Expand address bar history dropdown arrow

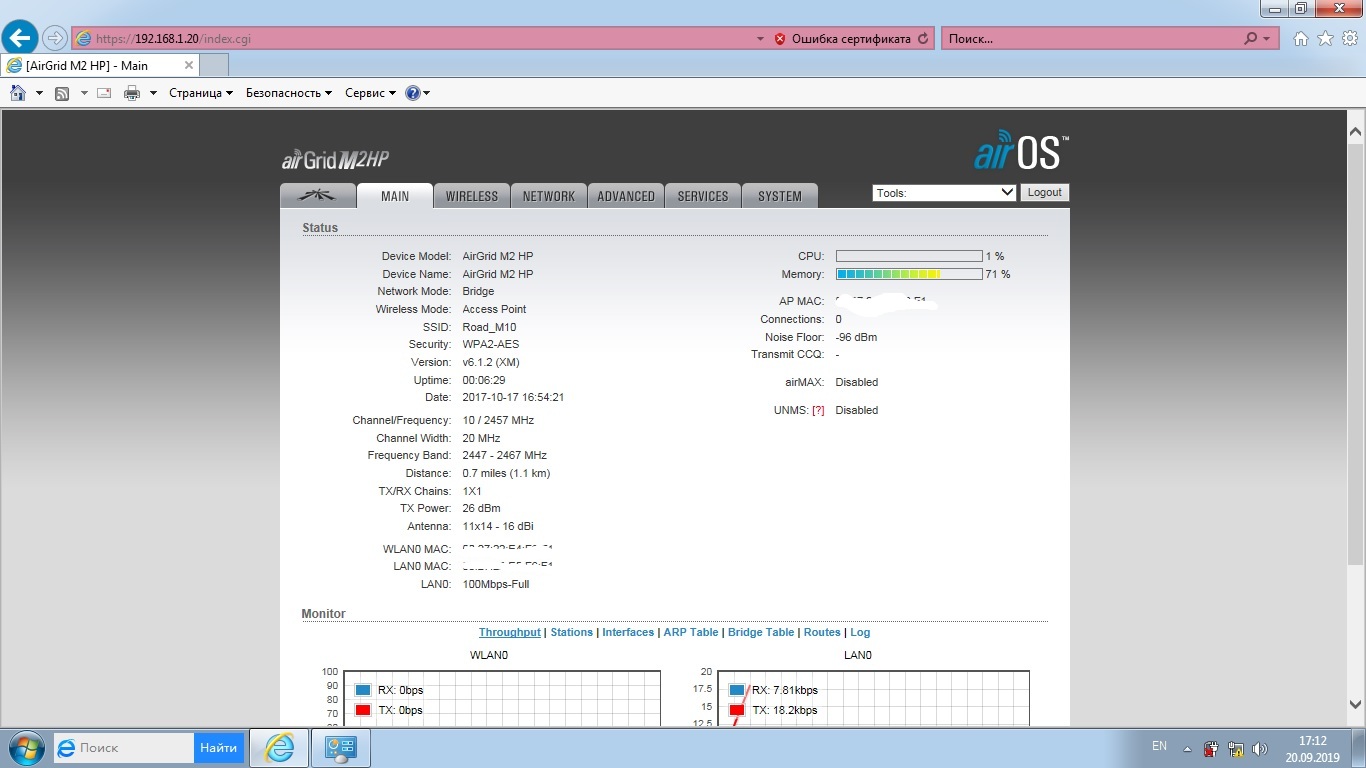point(761,39)
